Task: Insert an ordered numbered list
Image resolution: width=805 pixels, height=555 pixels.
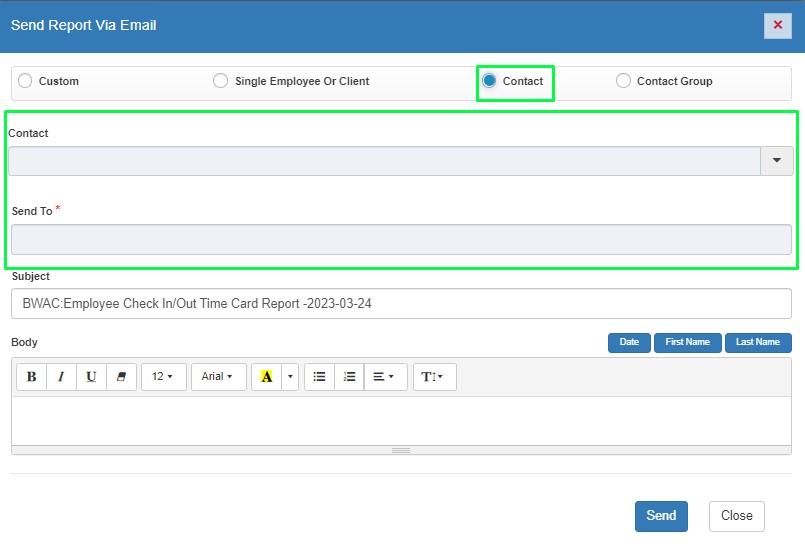Action: pyautogui.click(x=349, y=377)
